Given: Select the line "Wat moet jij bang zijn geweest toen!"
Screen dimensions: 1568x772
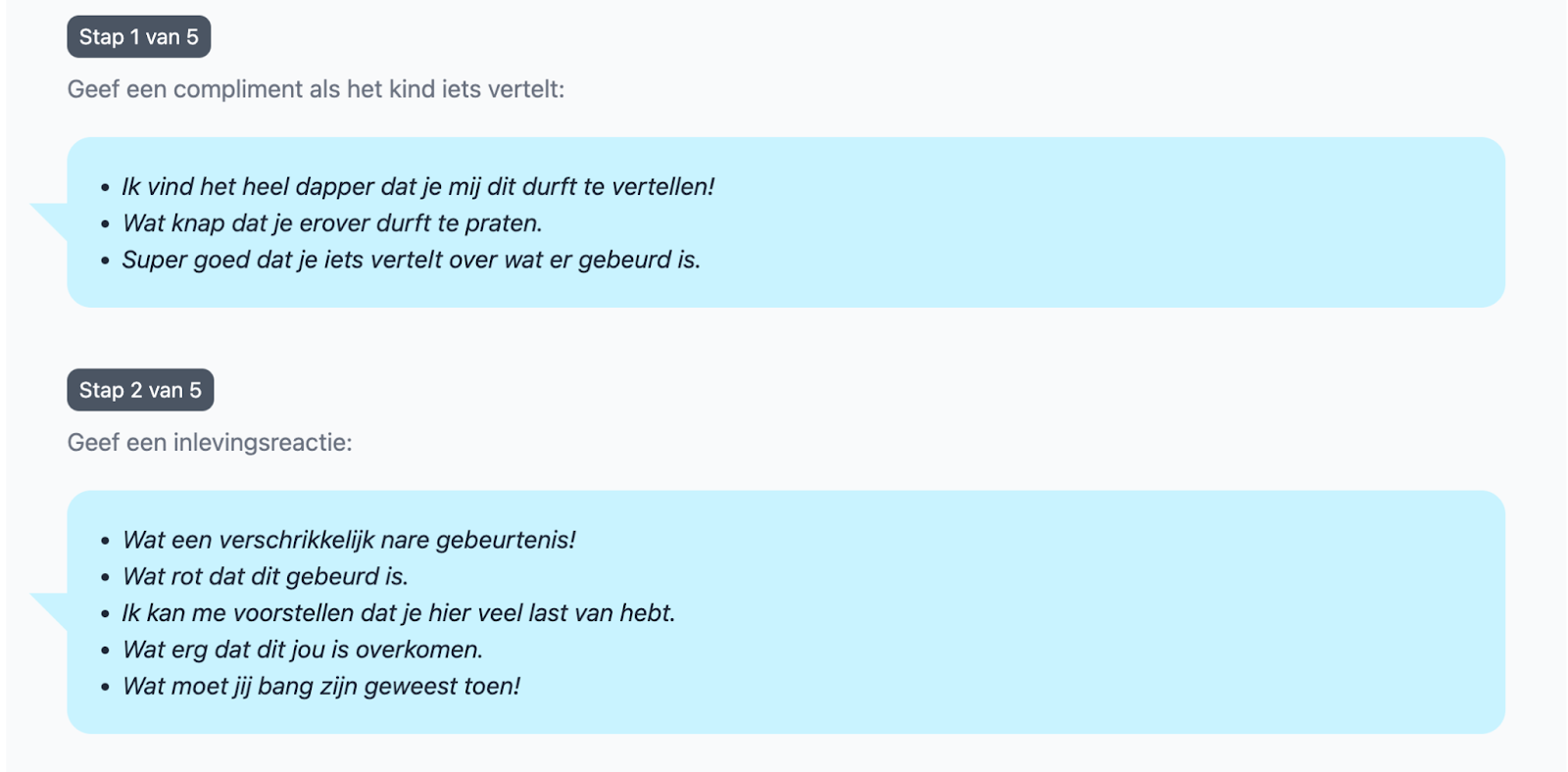Looking at the screenshot, I should (321, 686).
